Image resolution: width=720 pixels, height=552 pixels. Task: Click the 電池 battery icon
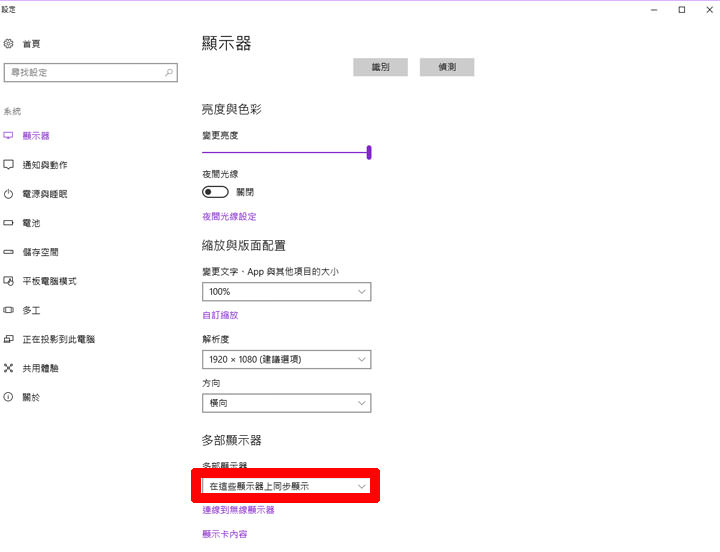[8, 223]
